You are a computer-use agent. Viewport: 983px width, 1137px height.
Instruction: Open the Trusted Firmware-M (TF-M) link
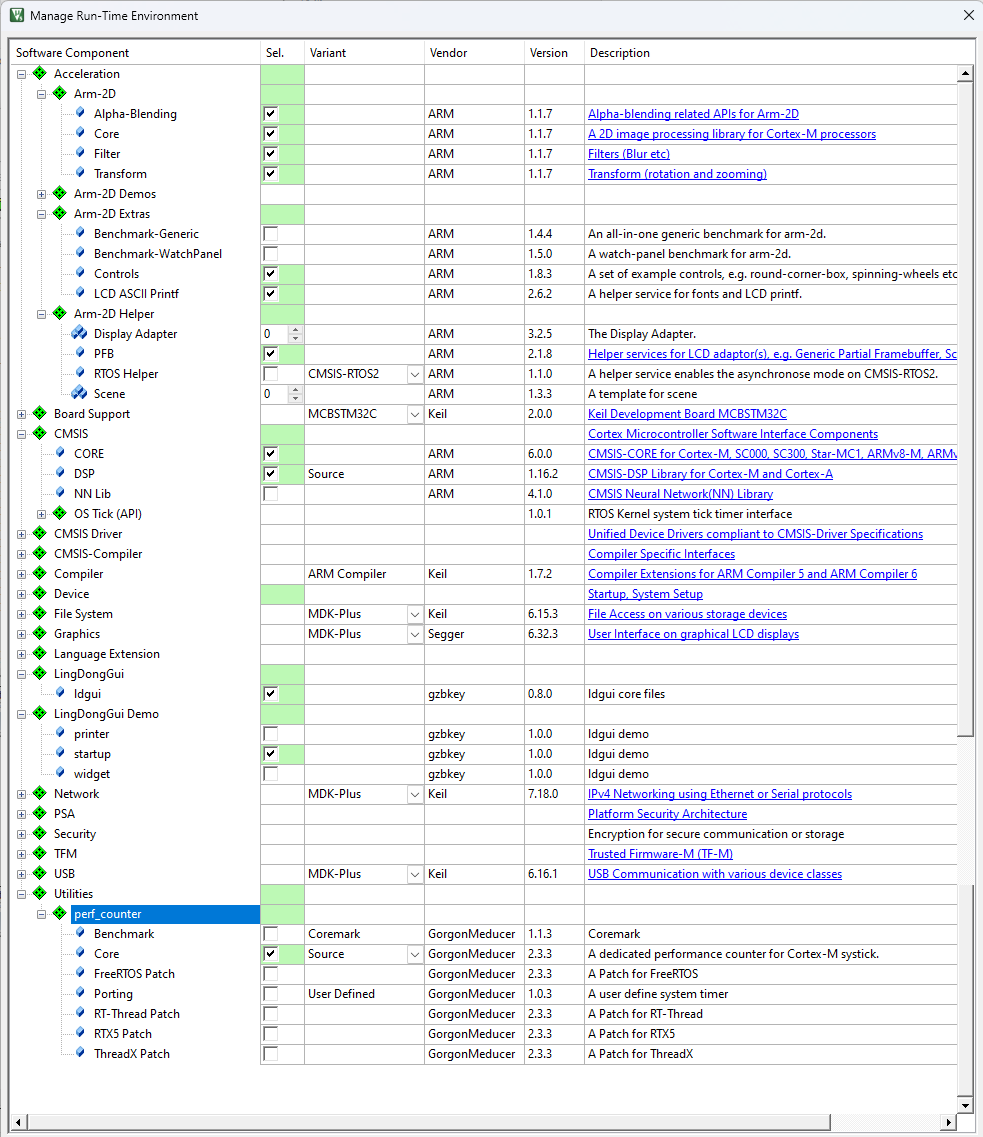click(x=660, y=853)
